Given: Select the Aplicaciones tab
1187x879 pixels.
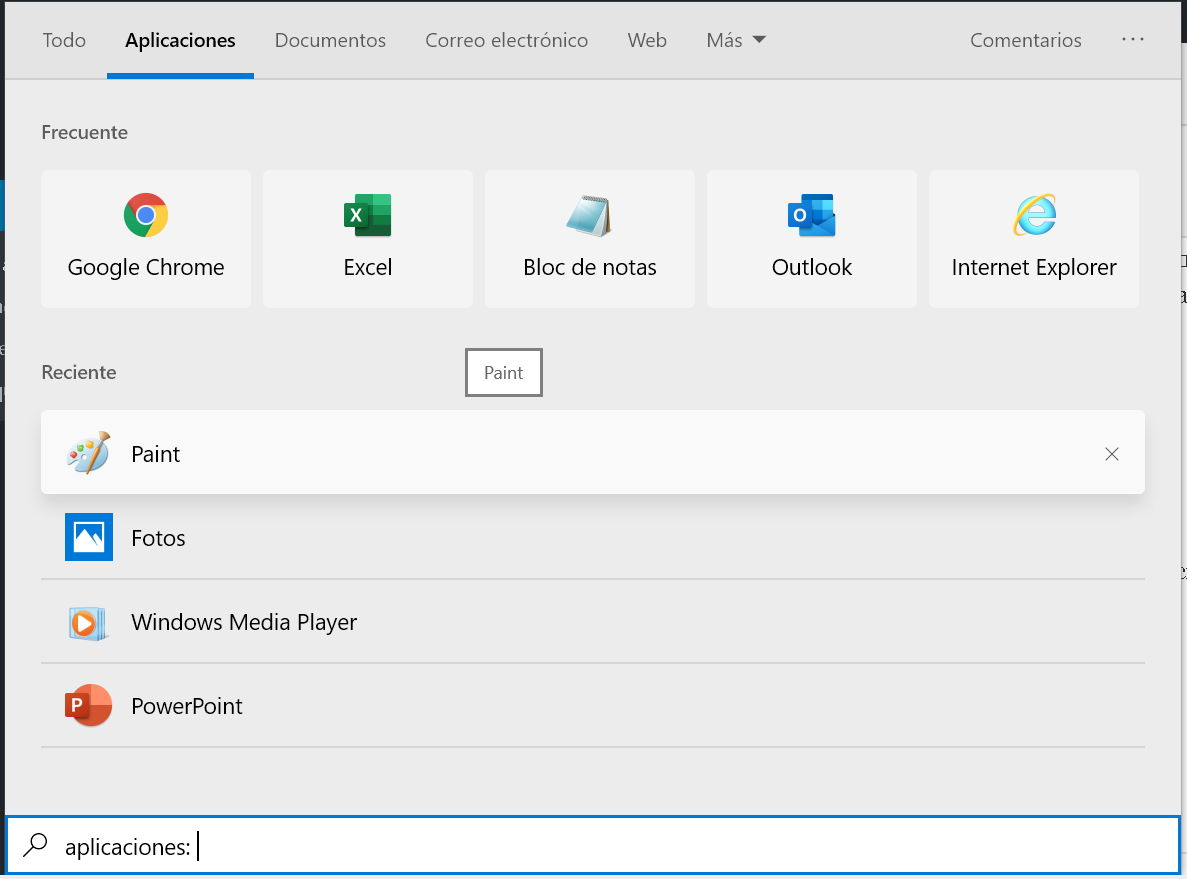Looking at the screenshot, I should pos(180,40).
